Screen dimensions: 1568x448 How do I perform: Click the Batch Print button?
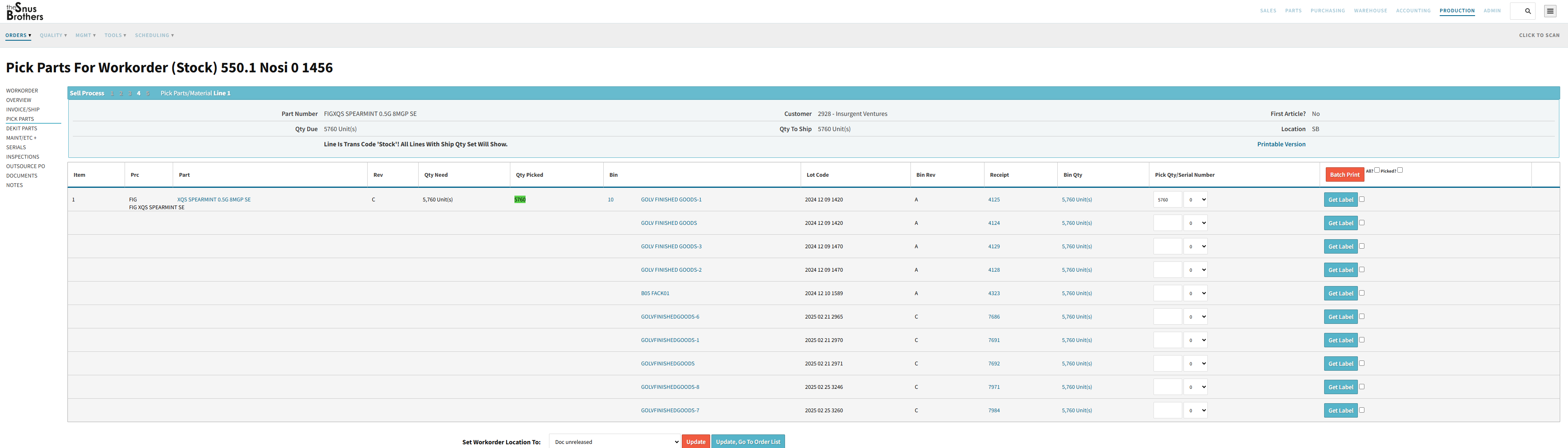1345,175
